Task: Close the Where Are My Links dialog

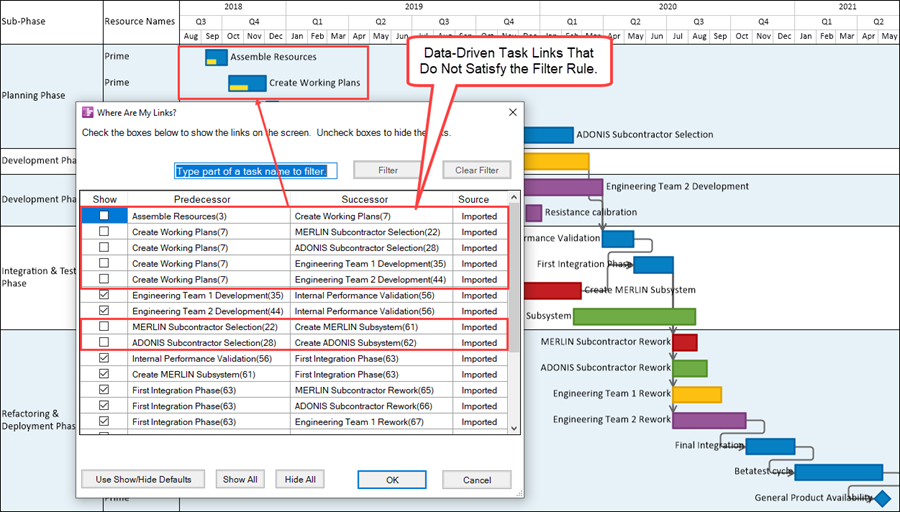Action: [513, 113]
